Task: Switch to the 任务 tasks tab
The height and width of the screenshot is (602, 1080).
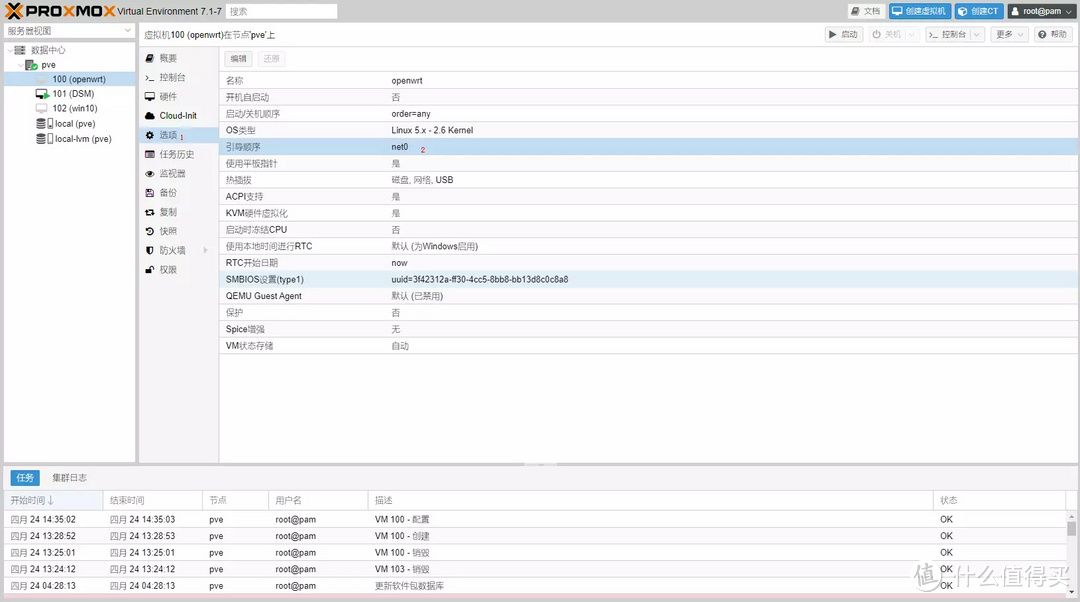Action: click(x=25, y=478)
